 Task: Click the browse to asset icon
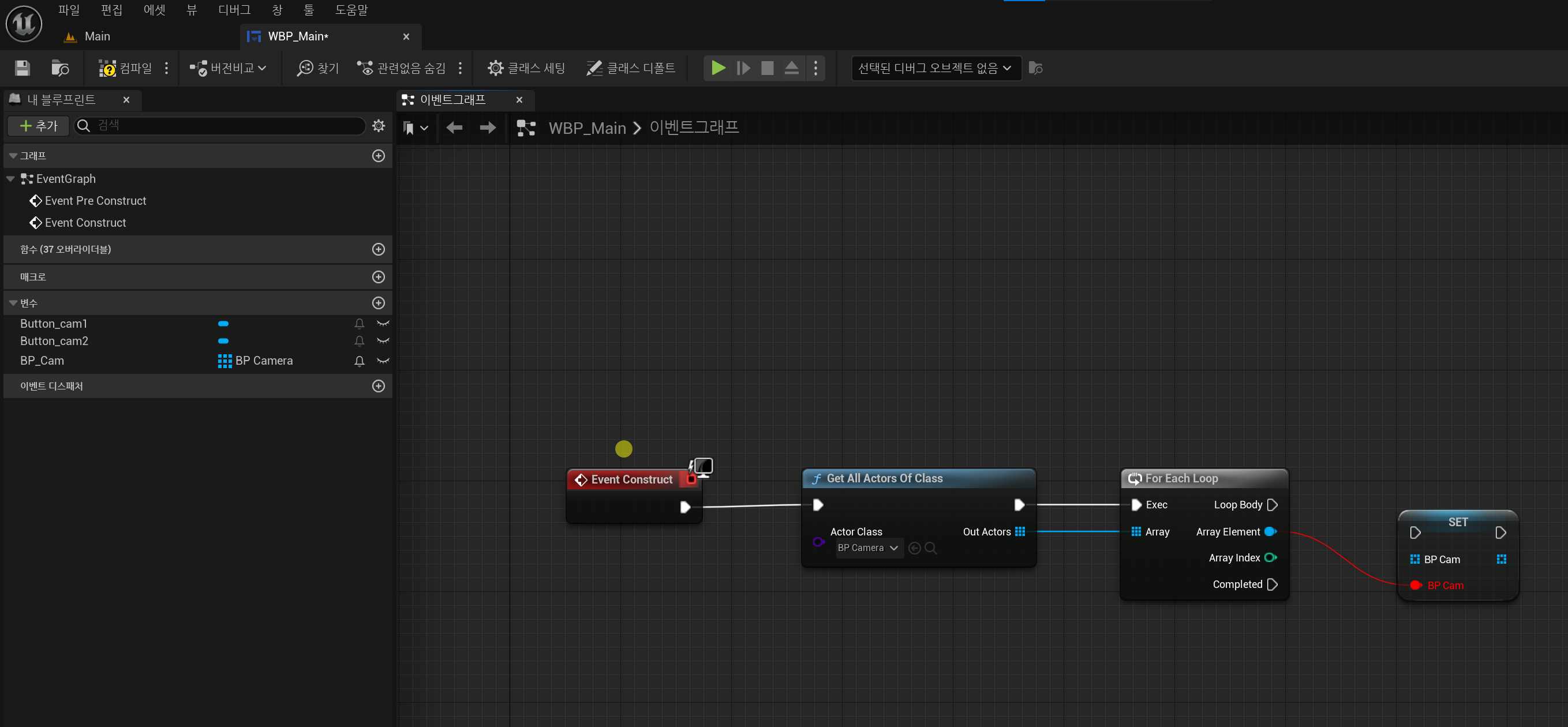pos(59,68)
